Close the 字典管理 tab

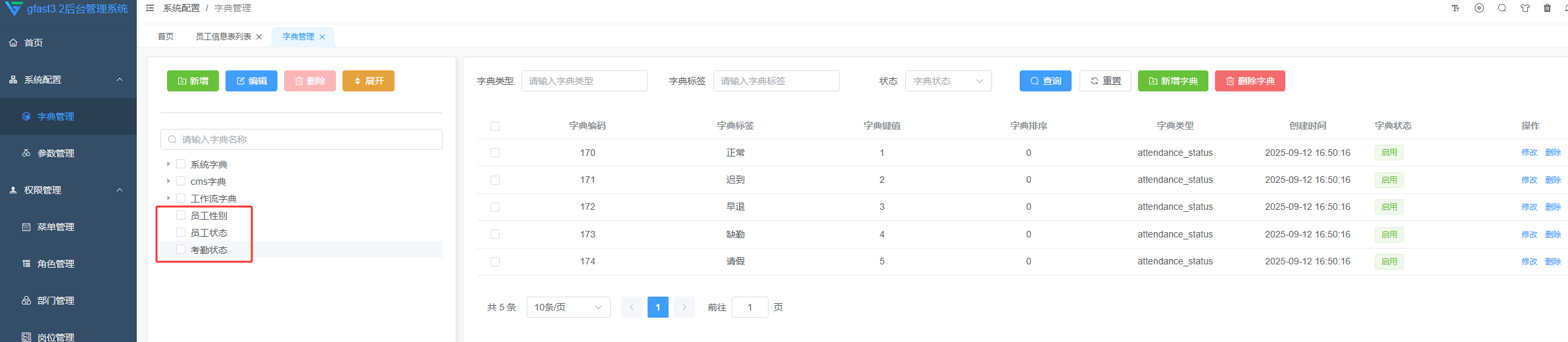(322, 37)
